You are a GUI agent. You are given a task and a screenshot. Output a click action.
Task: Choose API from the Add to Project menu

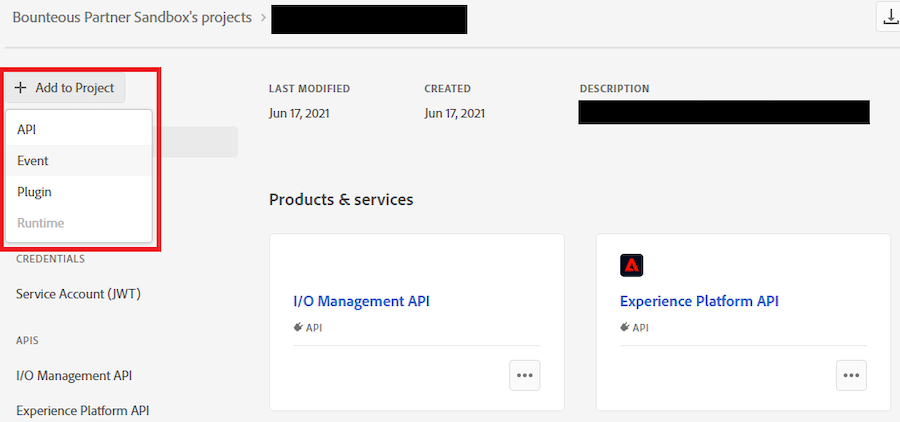pyautogui.click(x=79, y=130)
